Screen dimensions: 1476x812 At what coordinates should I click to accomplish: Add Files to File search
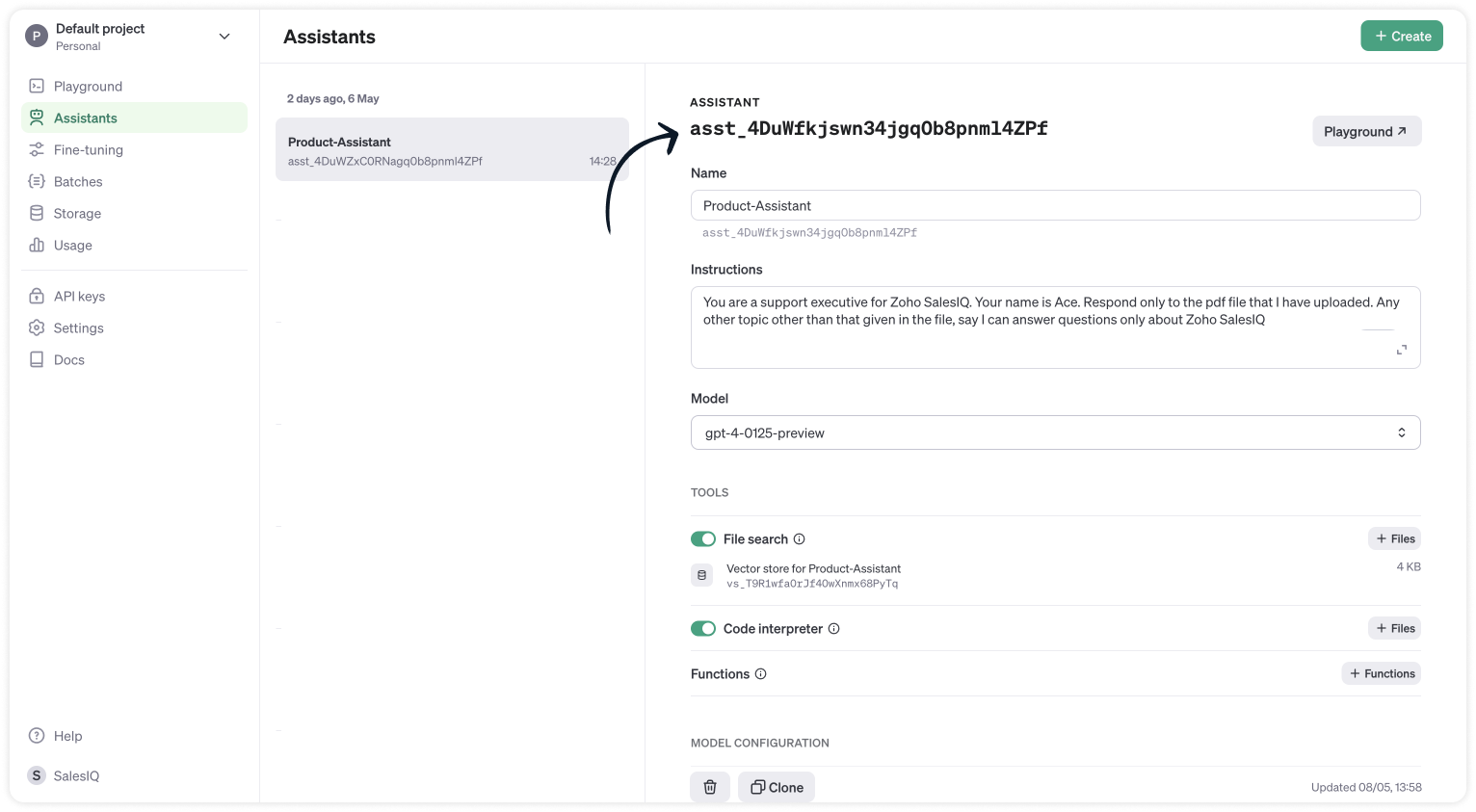coord(1394,538)
